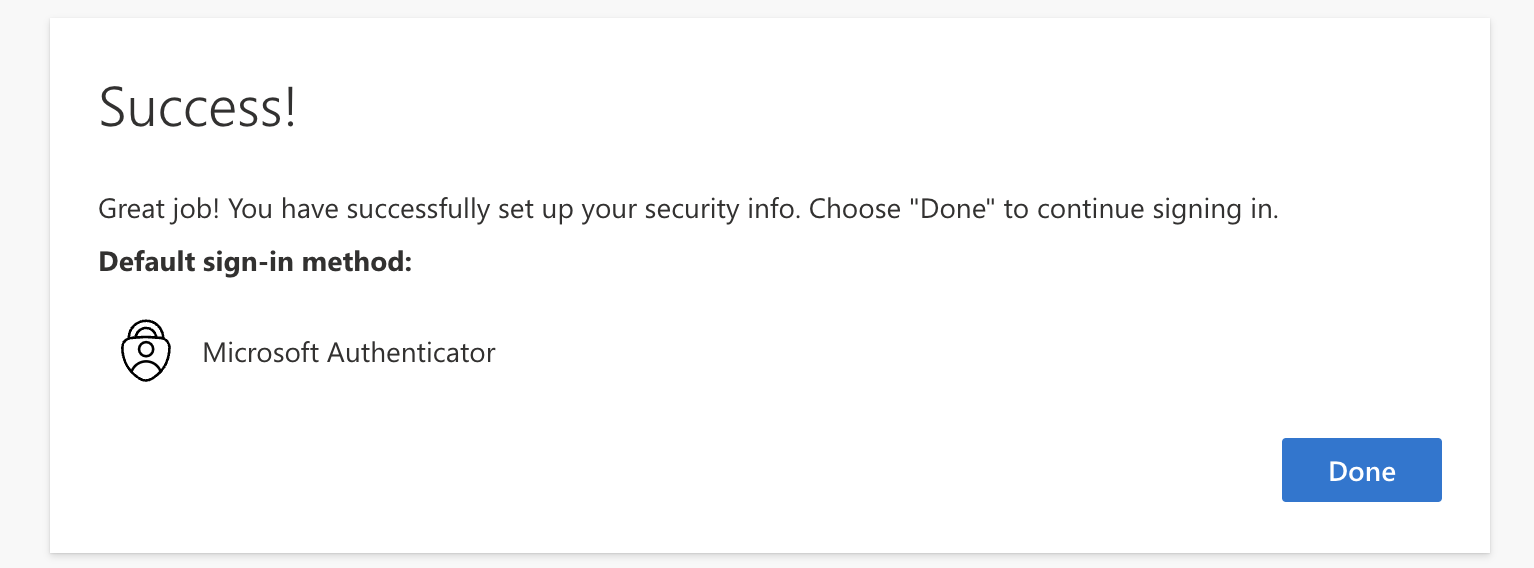Click the word "successfully" in the message
The image size is (1534, 568).
[x=410, y=210]
